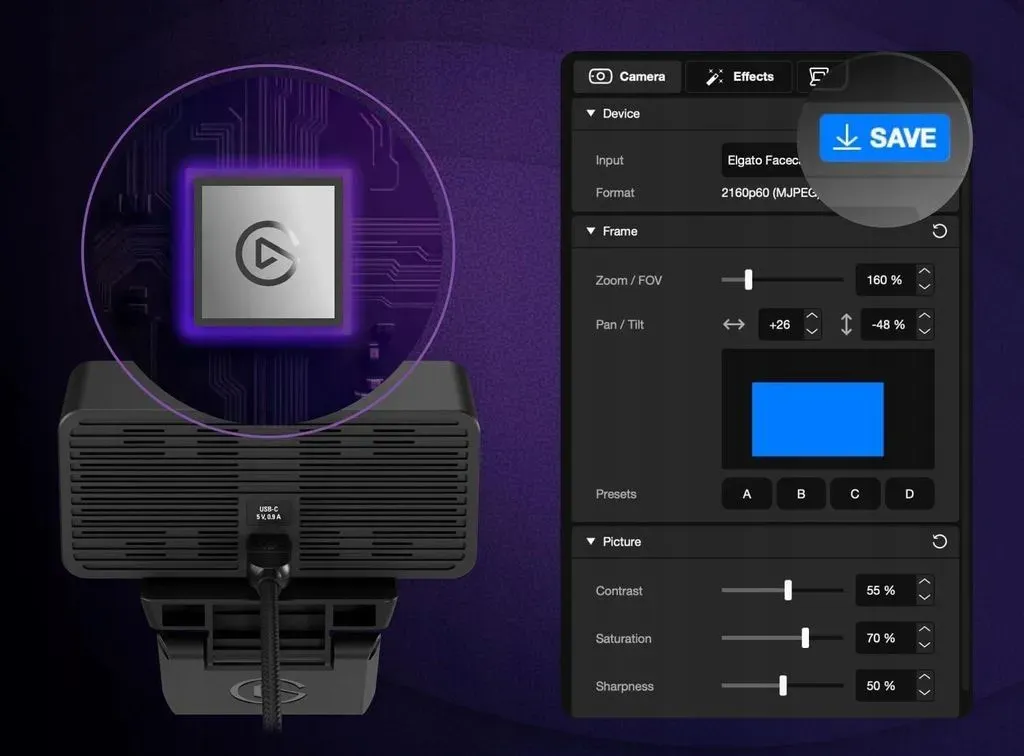Select preset D

(910, 494)
